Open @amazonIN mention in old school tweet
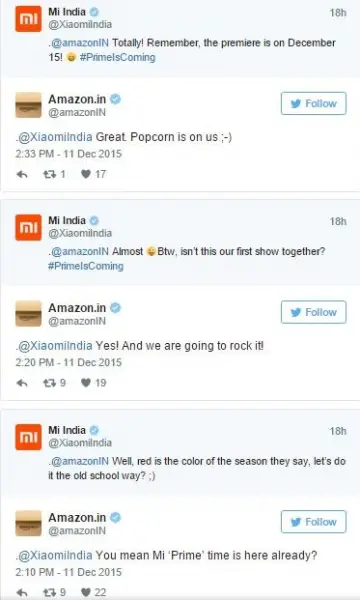The height and width of the screenshot is (600, 360). (x=80, y=461)
